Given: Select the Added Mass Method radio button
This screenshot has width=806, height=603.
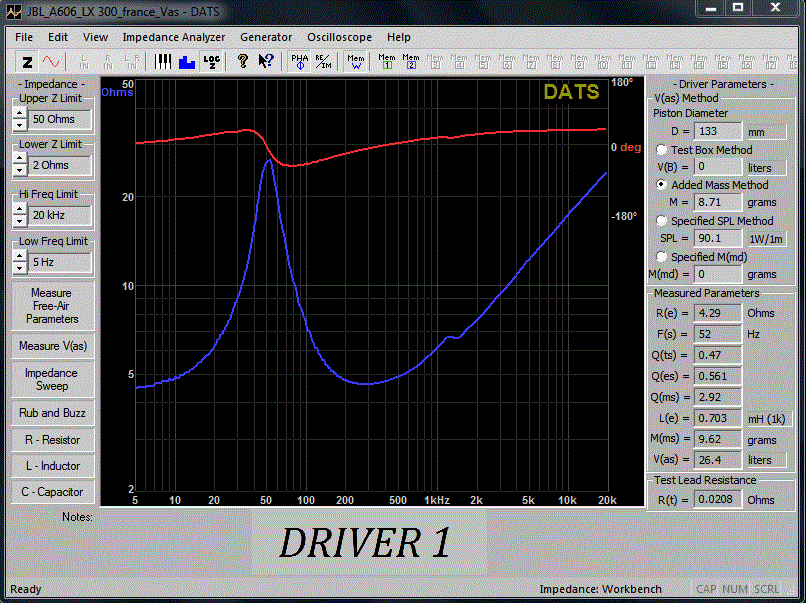Looking at the screenshot, I should [x=662, y=185].
